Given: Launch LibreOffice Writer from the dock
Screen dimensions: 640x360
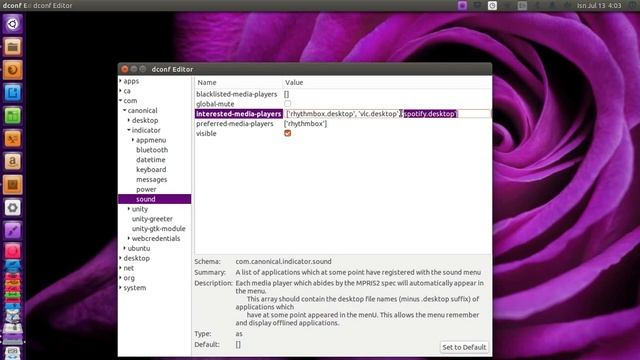Looking at the screenshot, I should coord(13,93).
